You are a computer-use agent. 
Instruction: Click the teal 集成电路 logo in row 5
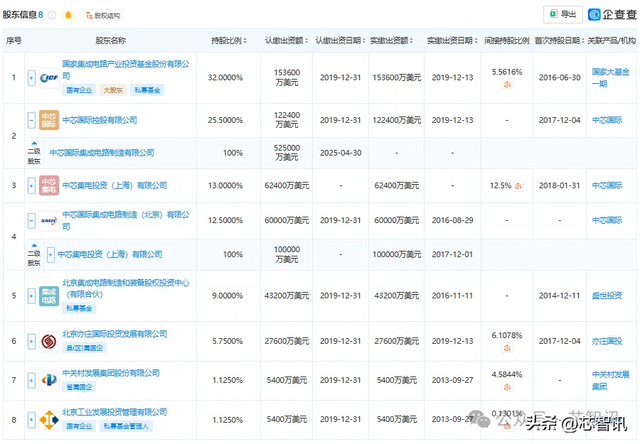point(49,296)
